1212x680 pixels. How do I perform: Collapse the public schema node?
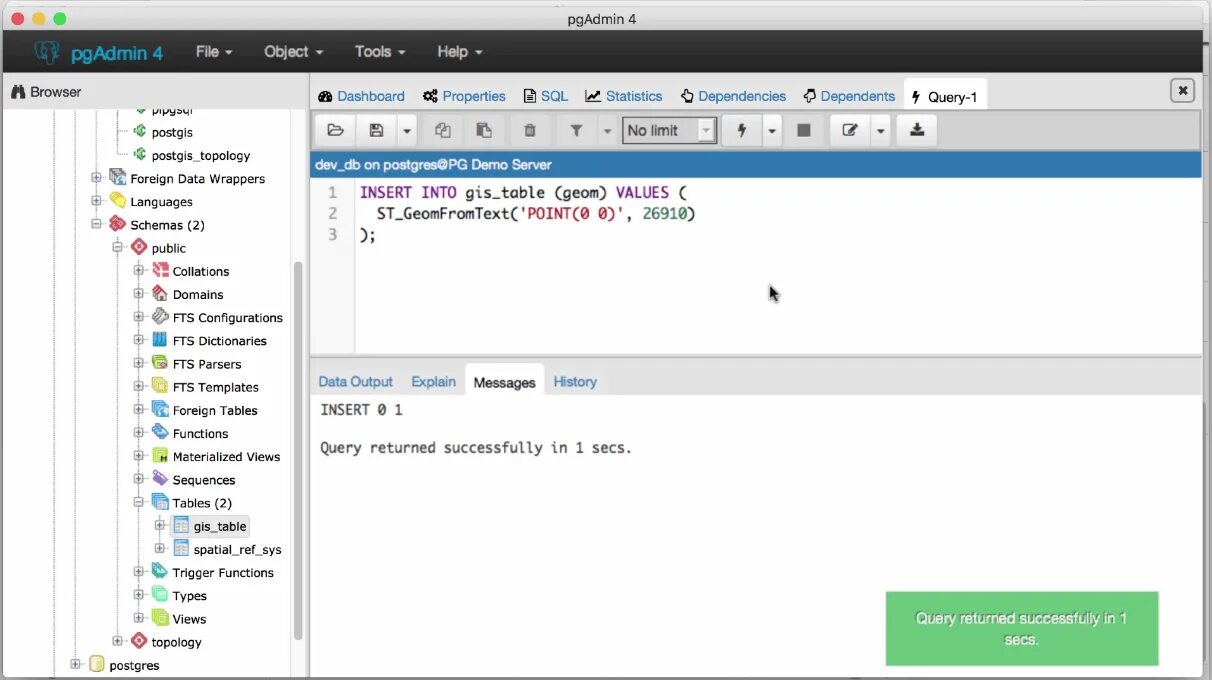[118, 247]
